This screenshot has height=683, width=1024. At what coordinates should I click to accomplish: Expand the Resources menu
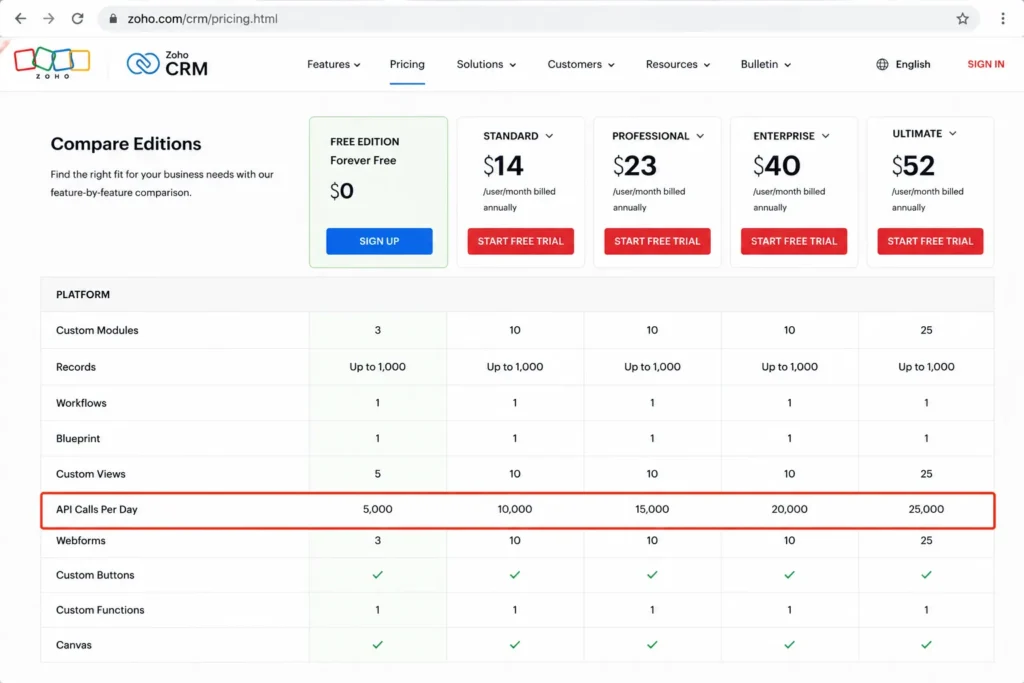[x=677, y=64]
